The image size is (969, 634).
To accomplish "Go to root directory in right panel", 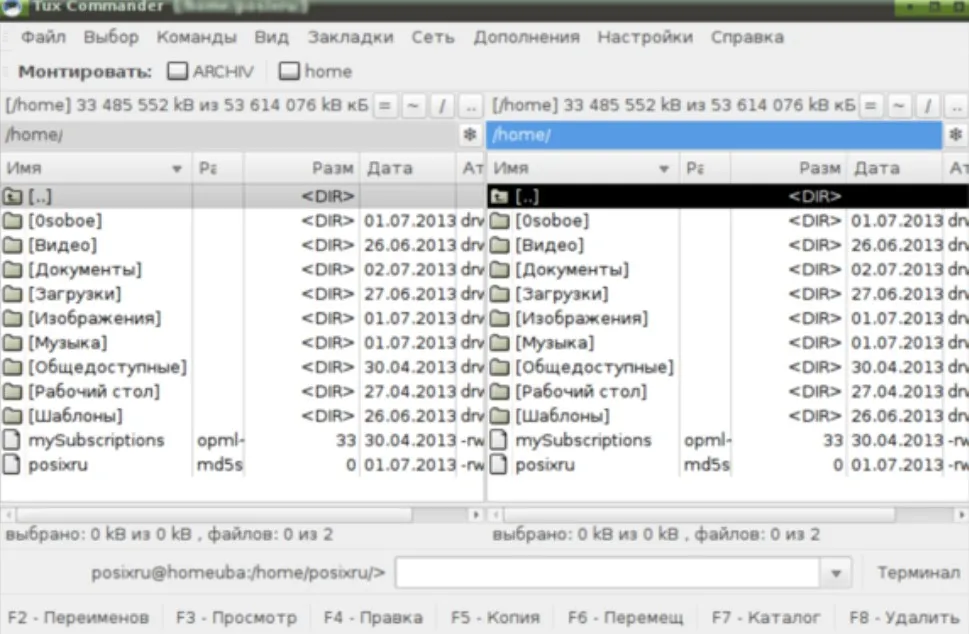I will (928, 106).
